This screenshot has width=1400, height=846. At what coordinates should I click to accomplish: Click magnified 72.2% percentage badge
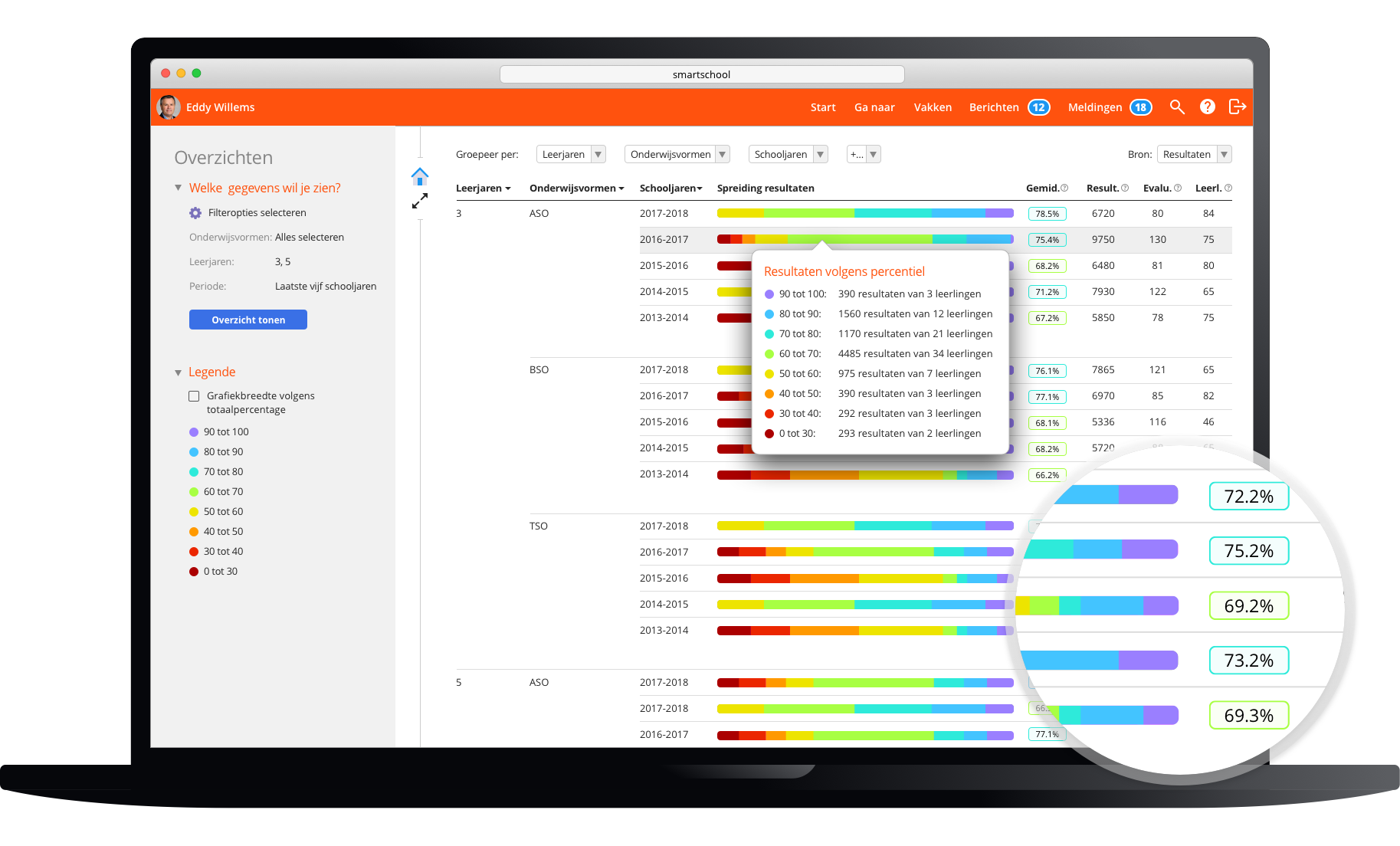1249,497
